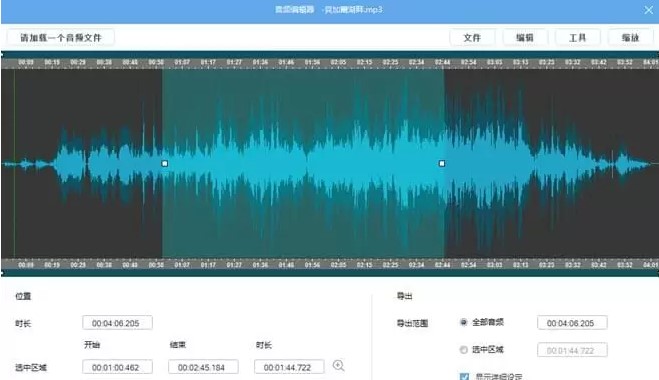Click the magnifier zoom-to-selection icon
The image size is (659, 380).
point(339,366)
